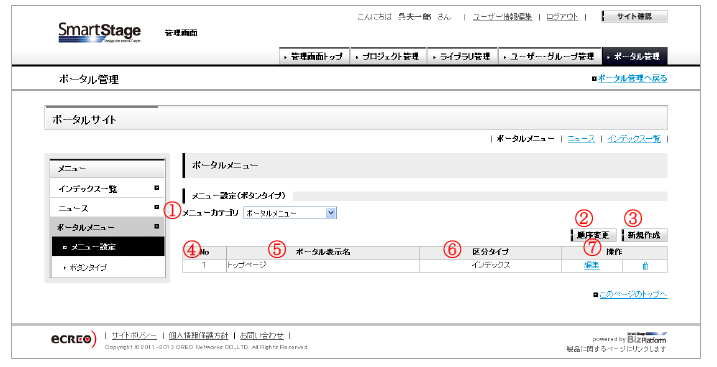This screenshot has width=717, height=367.
Task: Open the ライブラリ管理 tab
Action: pos(463,57)
